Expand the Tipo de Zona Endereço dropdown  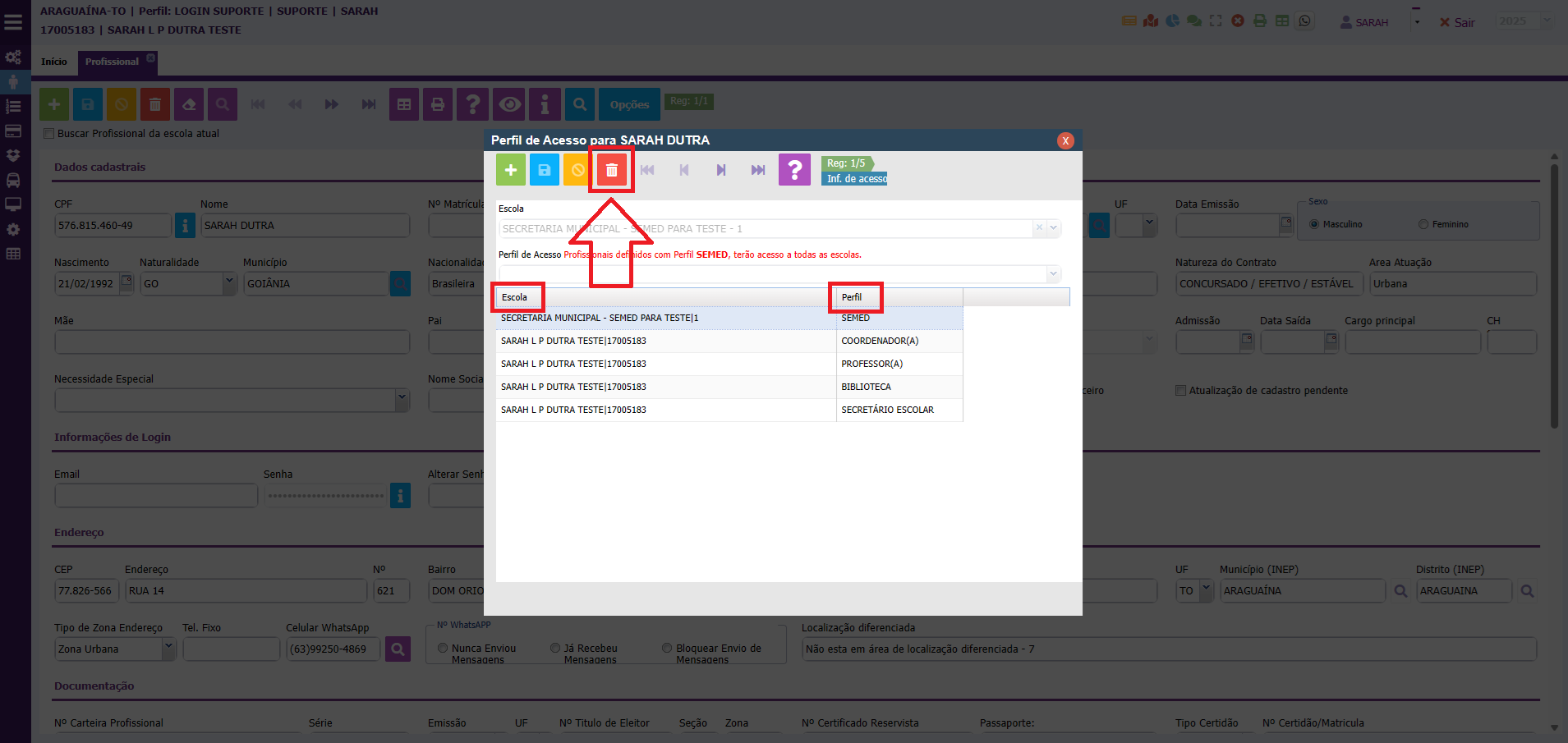pyautogui.click(x=168, y=649)
